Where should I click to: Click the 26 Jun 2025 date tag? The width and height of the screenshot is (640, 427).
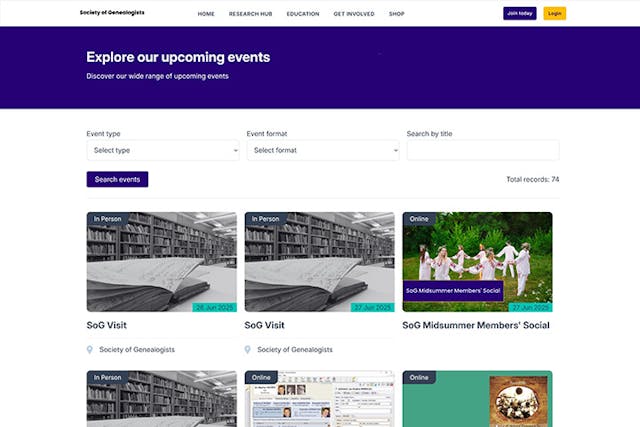[x=214, y=307]
